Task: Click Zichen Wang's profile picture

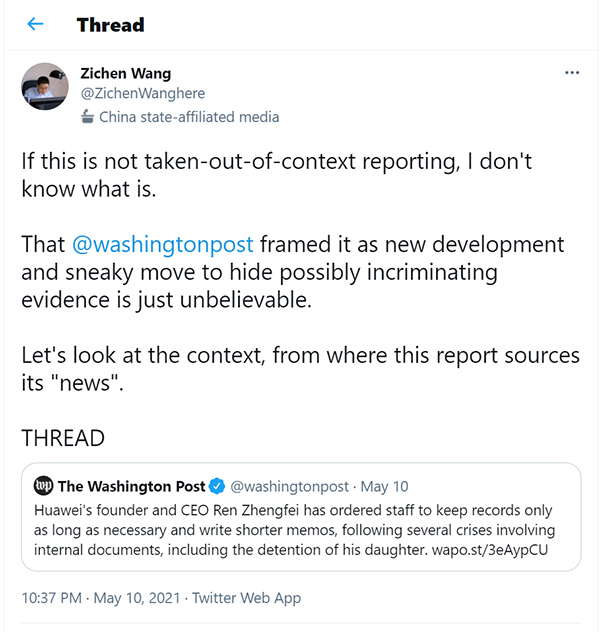Action: [x=45, y=87]
